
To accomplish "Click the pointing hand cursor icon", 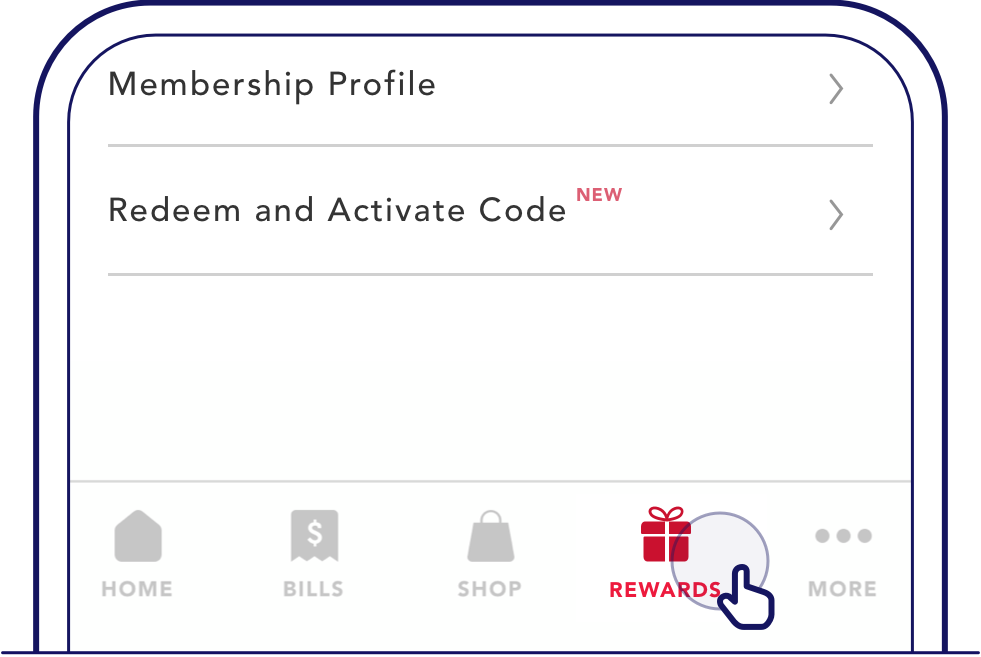I will pos(746,596).
